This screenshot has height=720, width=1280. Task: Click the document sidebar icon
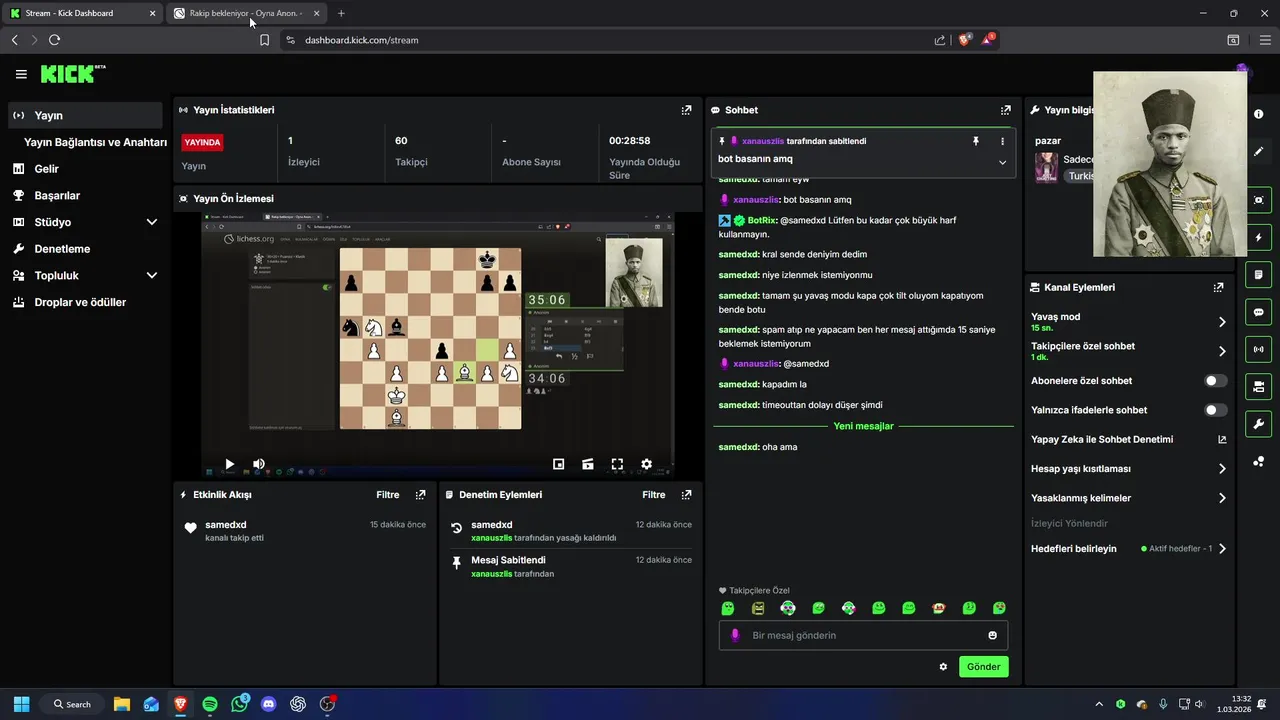pyautogui.click(x=1258, y=274)
